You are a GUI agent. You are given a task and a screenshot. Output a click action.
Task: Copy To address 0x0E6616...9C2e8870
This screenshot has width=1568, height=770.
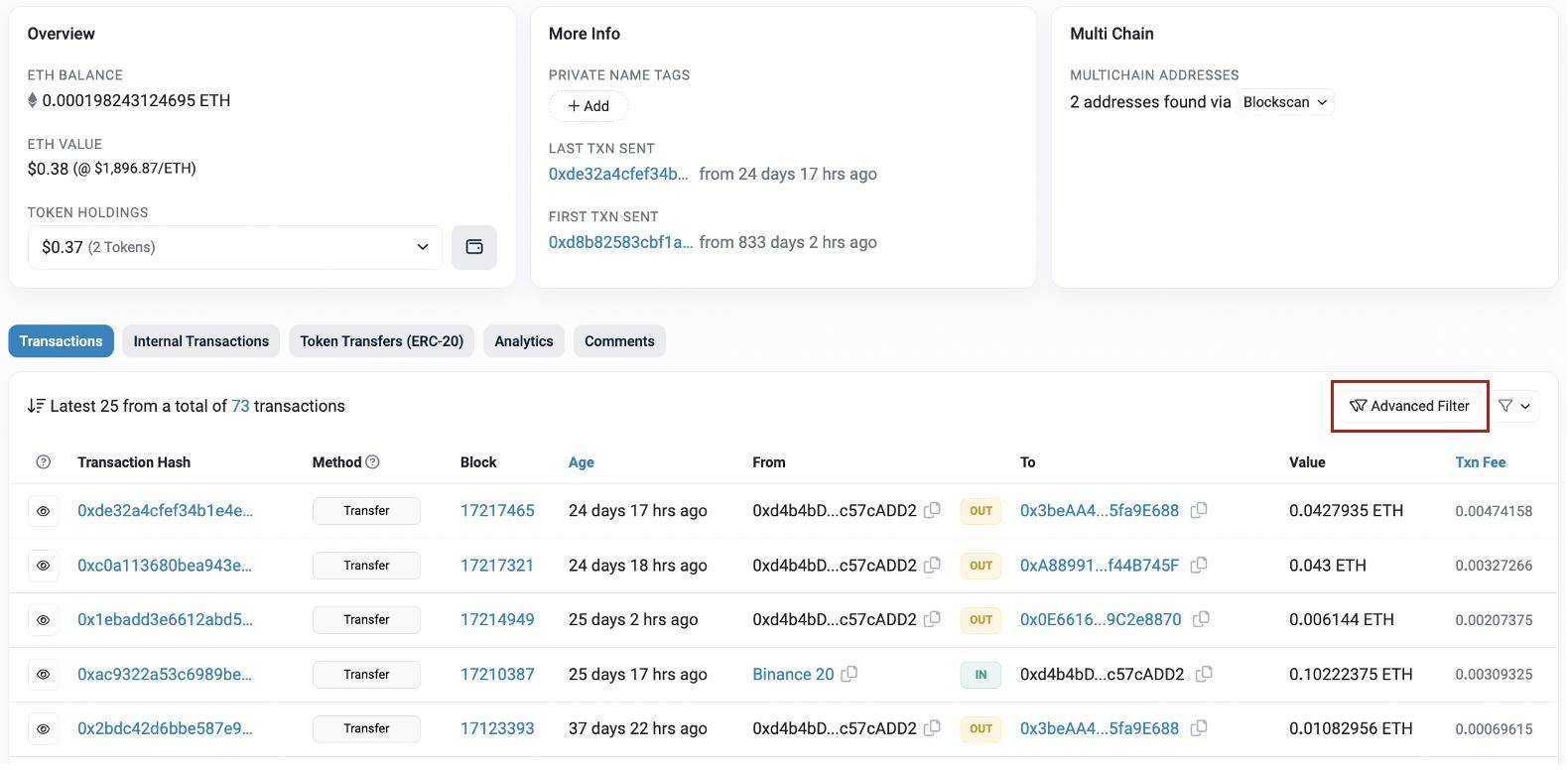click(1201, 619)
